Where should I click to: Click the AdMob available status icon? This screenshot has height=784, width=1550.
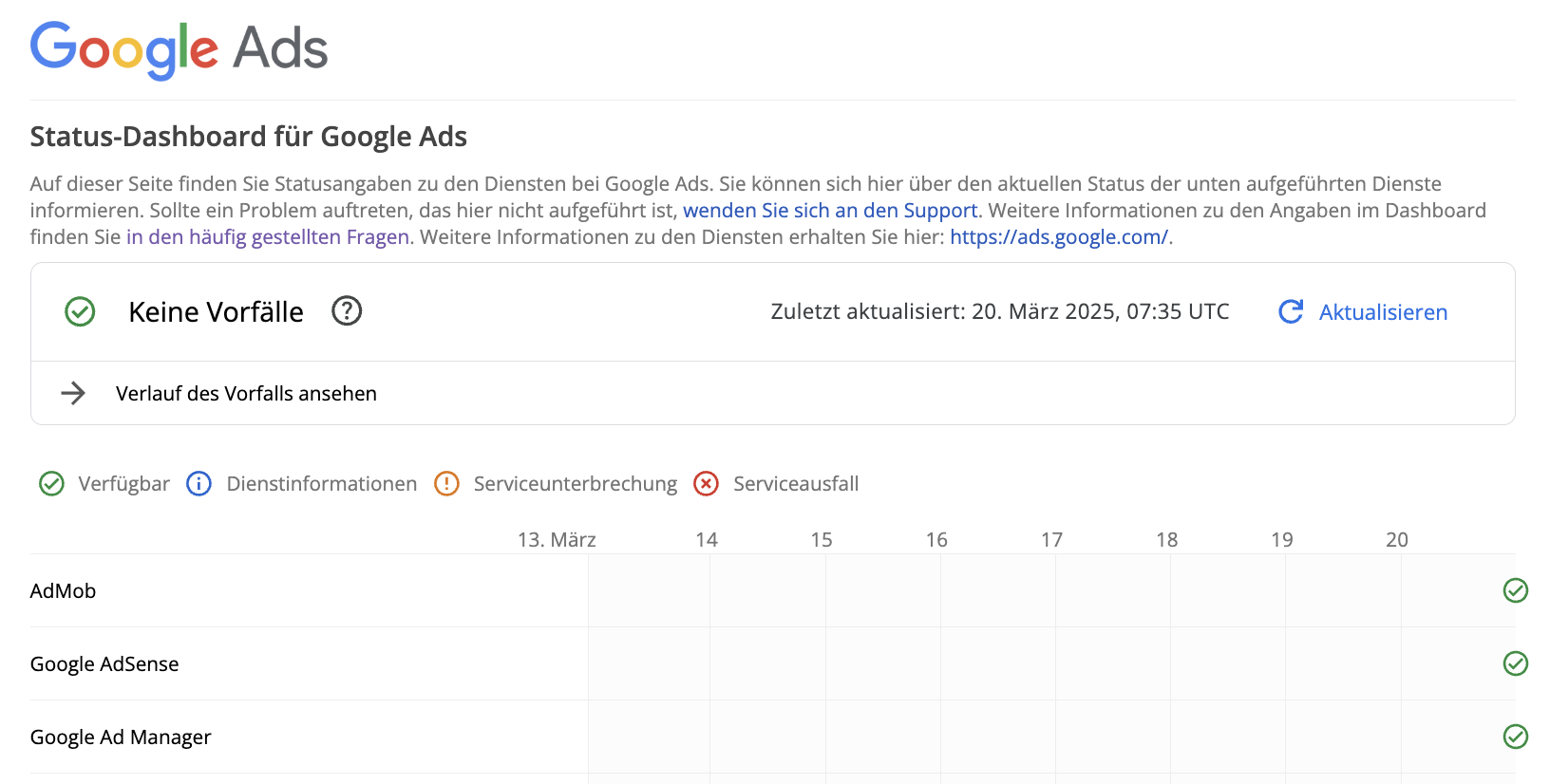[1516, 590]
